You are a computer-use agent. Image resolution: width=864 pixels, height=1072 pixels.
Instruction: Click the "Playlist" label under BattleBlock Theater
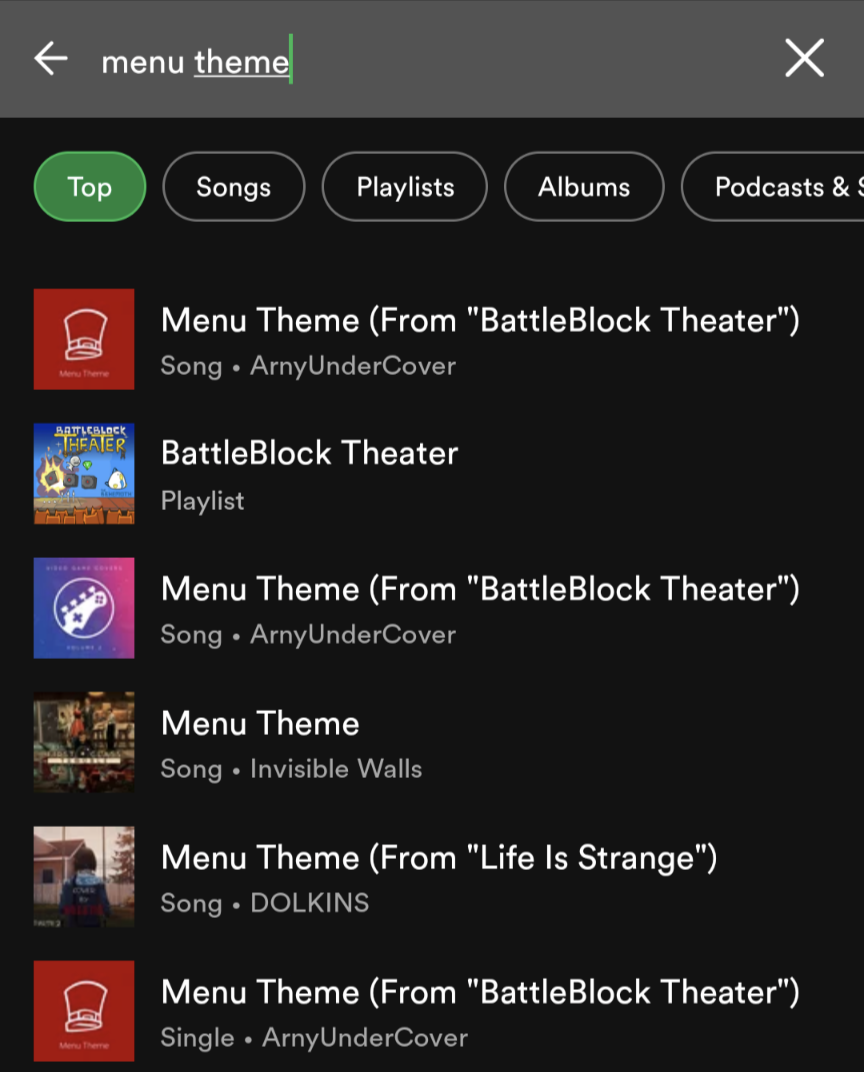pos(202,501)
